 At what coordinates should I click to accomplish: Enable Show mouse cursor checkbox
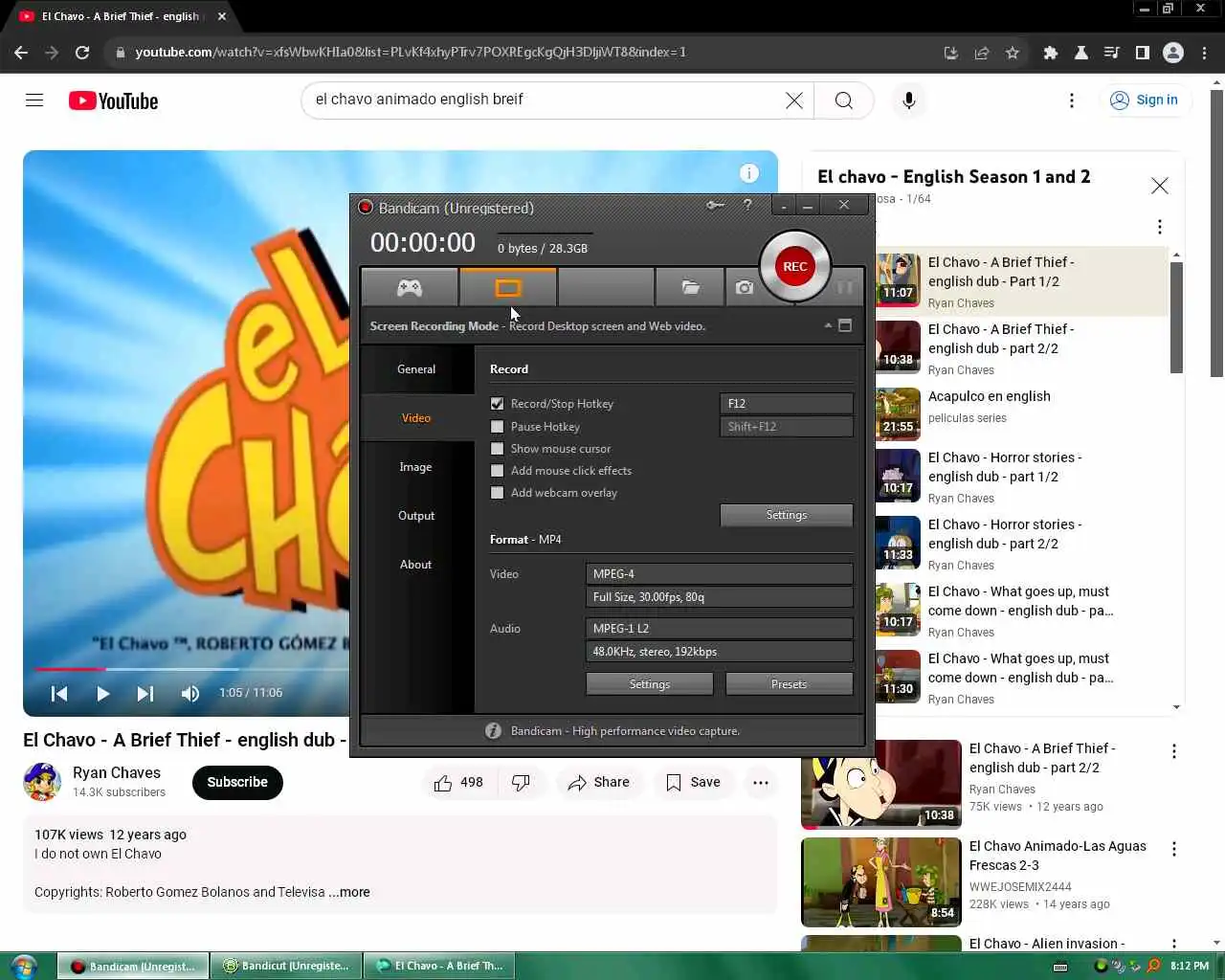(x=497, y=449)
